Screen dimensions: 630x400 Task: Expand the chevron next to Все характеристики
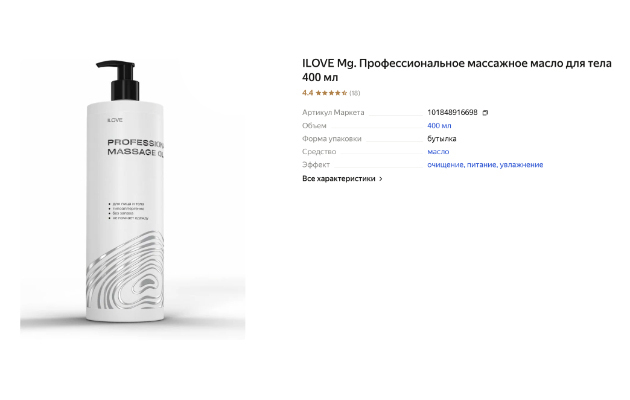coord(381,179)
